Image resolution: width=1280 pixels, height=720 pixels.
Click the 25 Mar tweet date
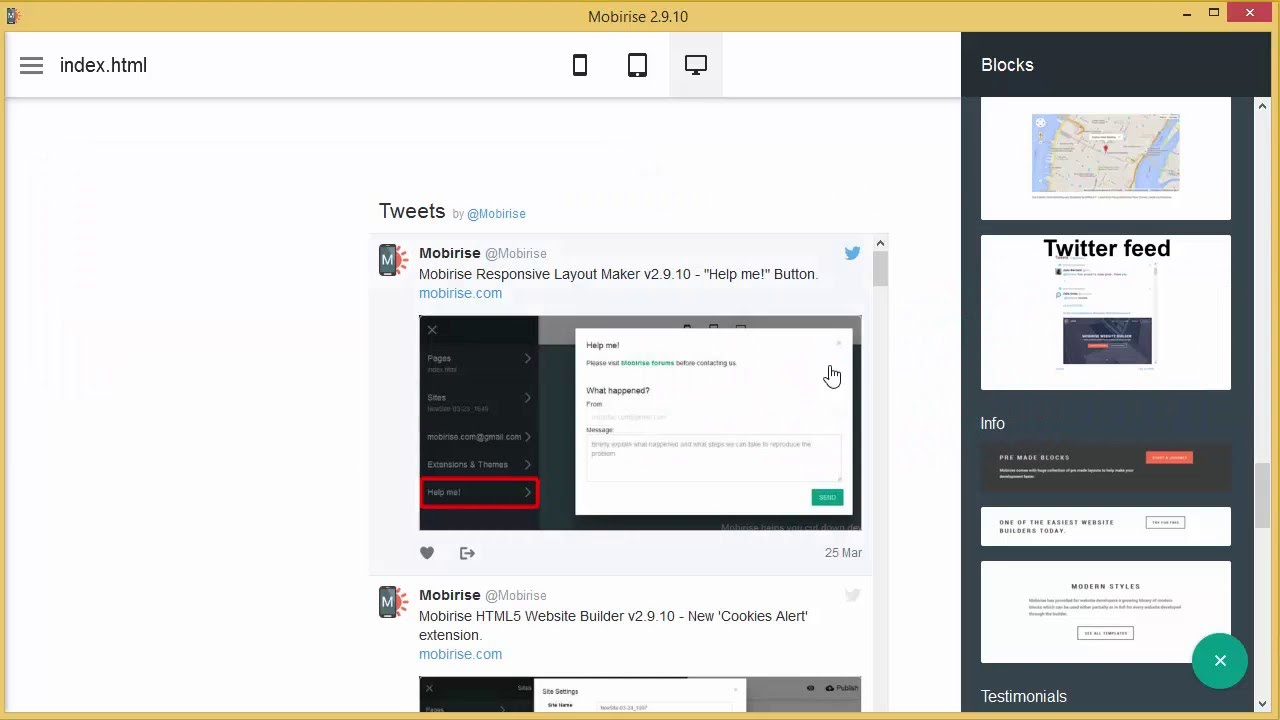(843, 553)
